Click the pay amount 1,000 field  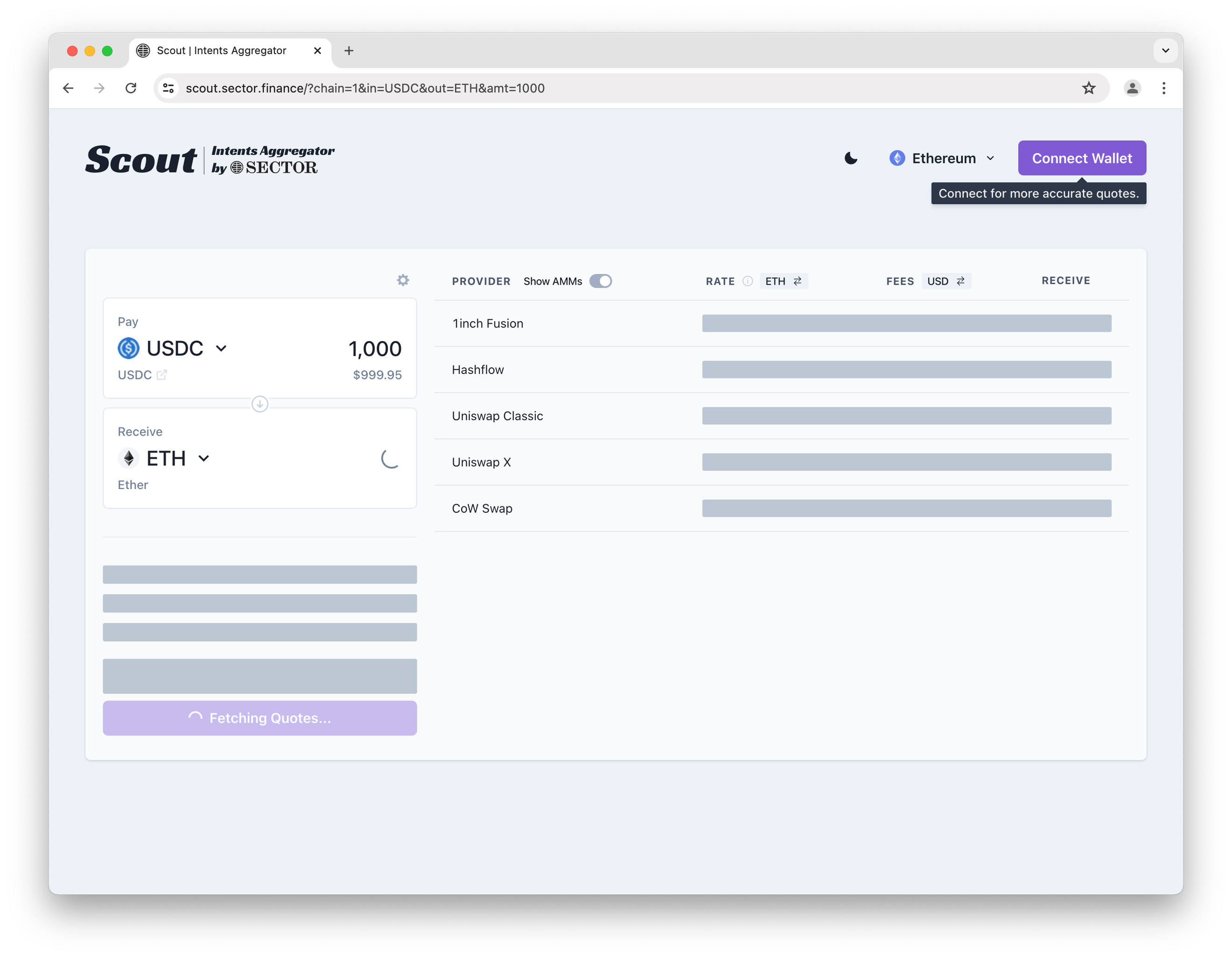(x=375, y=349)
